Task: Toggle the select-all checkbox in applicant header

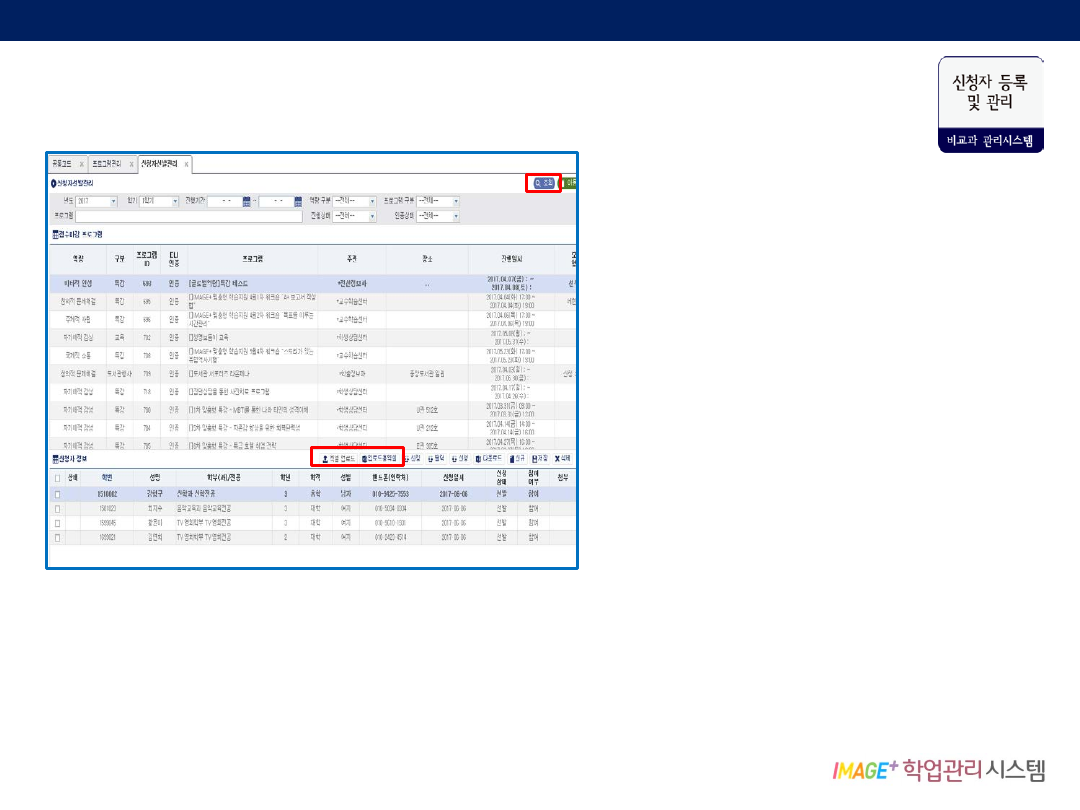Action: click(x=57, y=478)
